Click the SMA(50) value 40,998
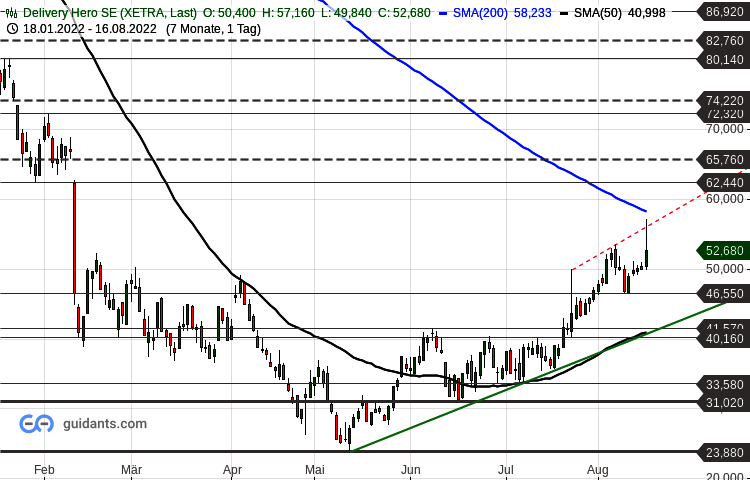This screenshot has width=750, height=480. [x=646, y=13]
